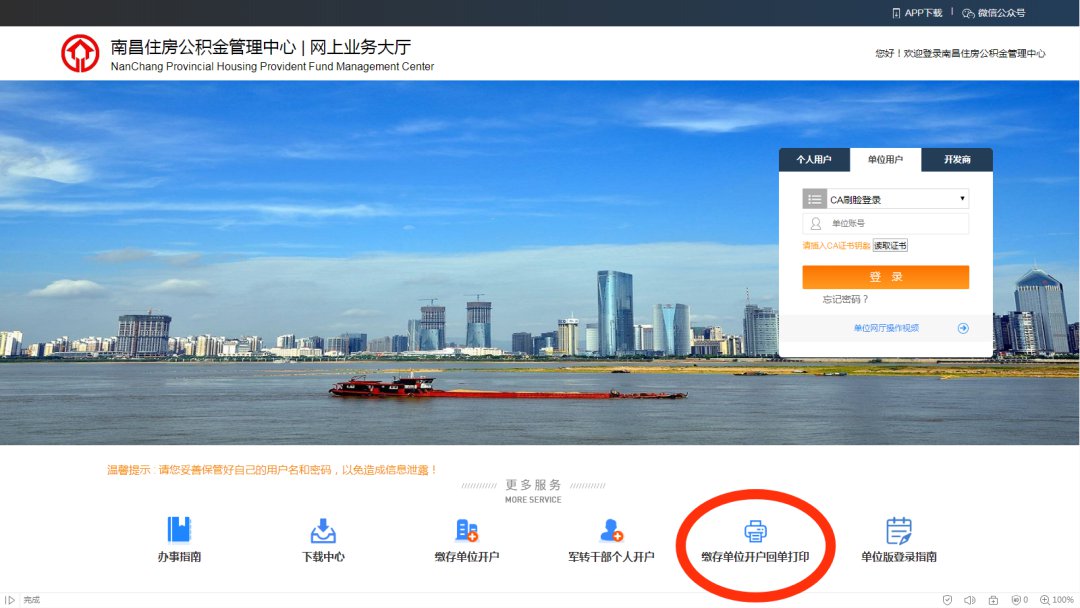This screenshot has width=1080, height=608.
Task: Click the 办事指南 service guide icon
Action: pyautogui.click(x=179, y=530)
